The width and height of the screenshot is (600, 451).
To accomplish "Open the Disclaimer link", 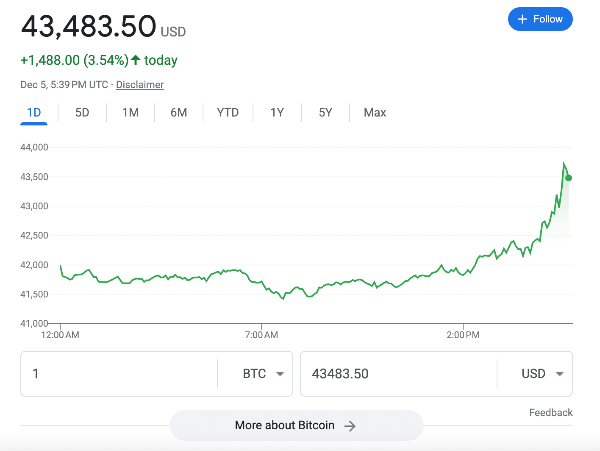I will click(140, 85).
